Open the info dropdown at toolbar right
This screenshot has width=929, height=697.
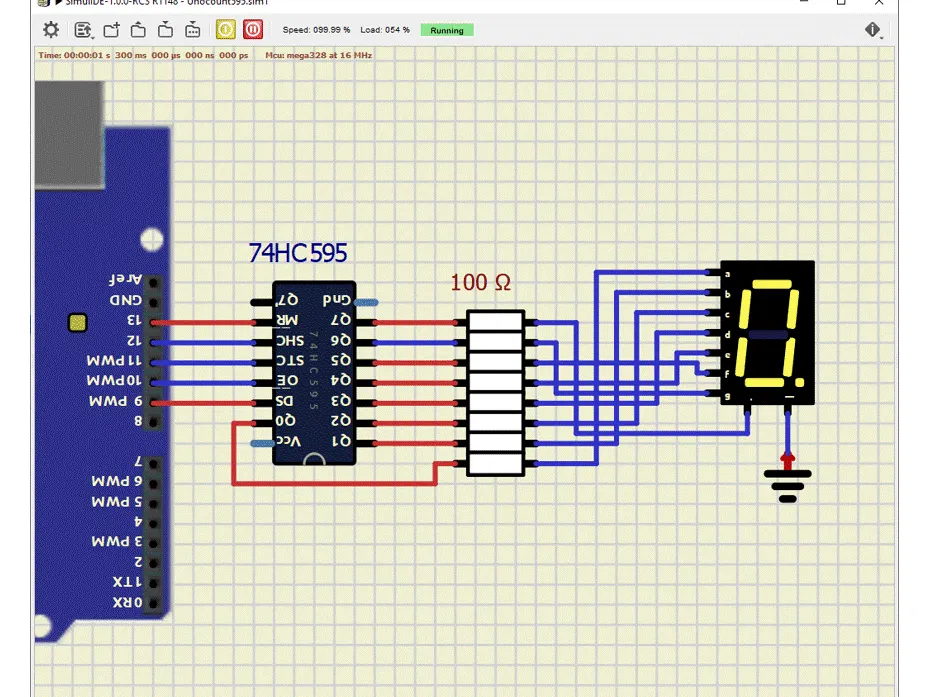873,30
